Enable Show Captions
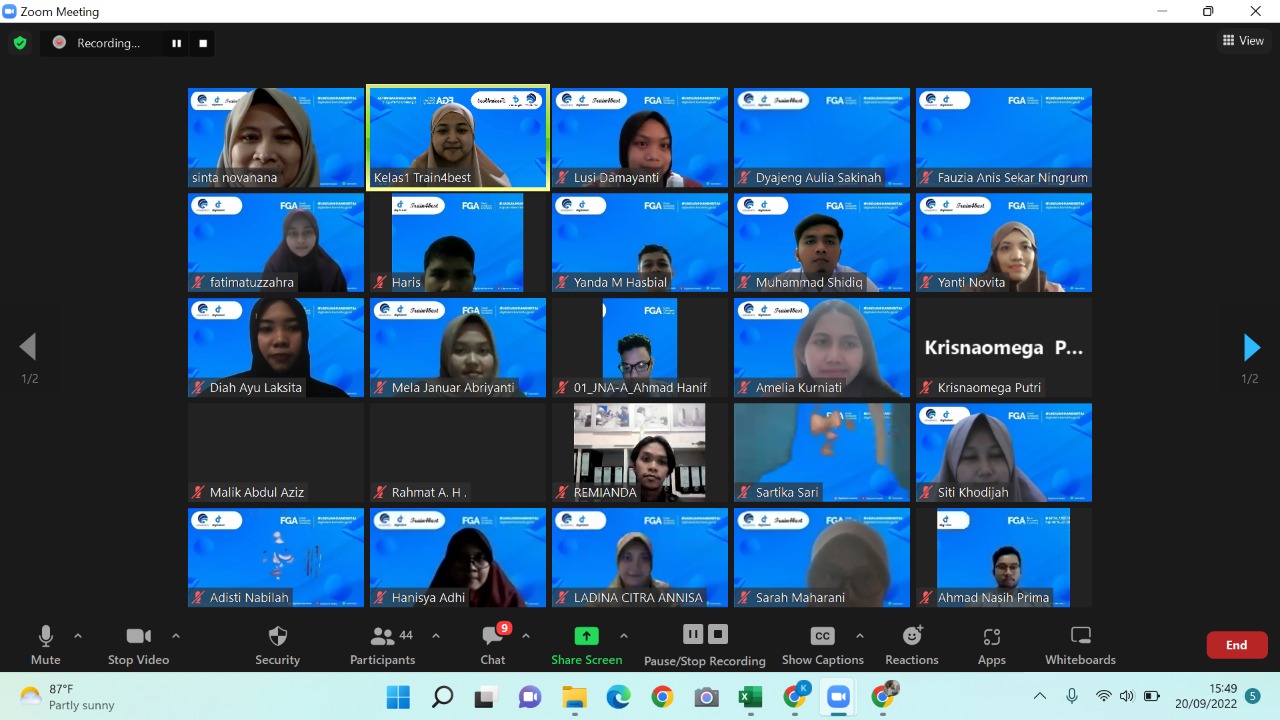 [x=821, y=645]
